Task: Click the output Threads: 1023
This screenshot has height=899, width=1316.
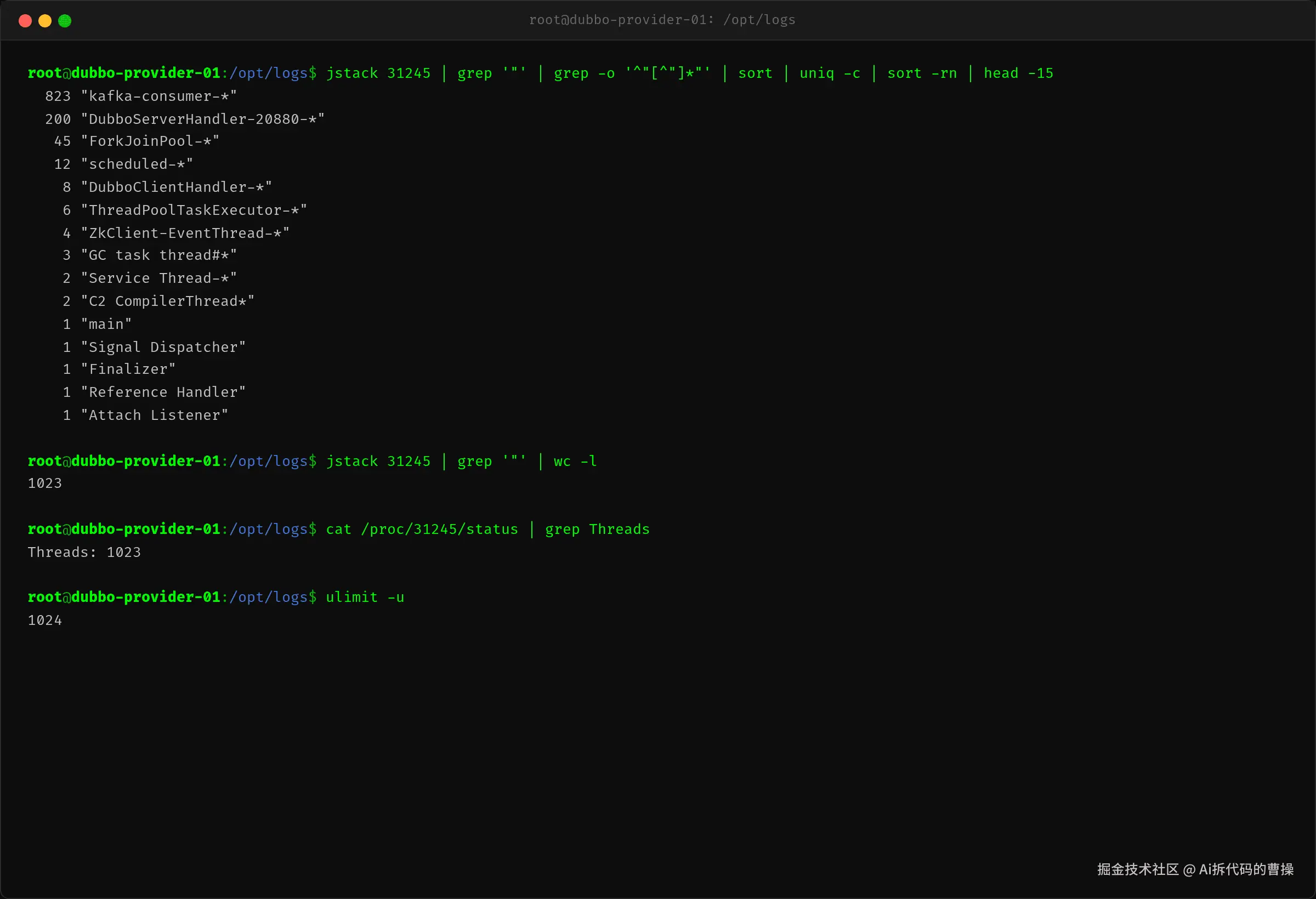Action: (84, 553)
